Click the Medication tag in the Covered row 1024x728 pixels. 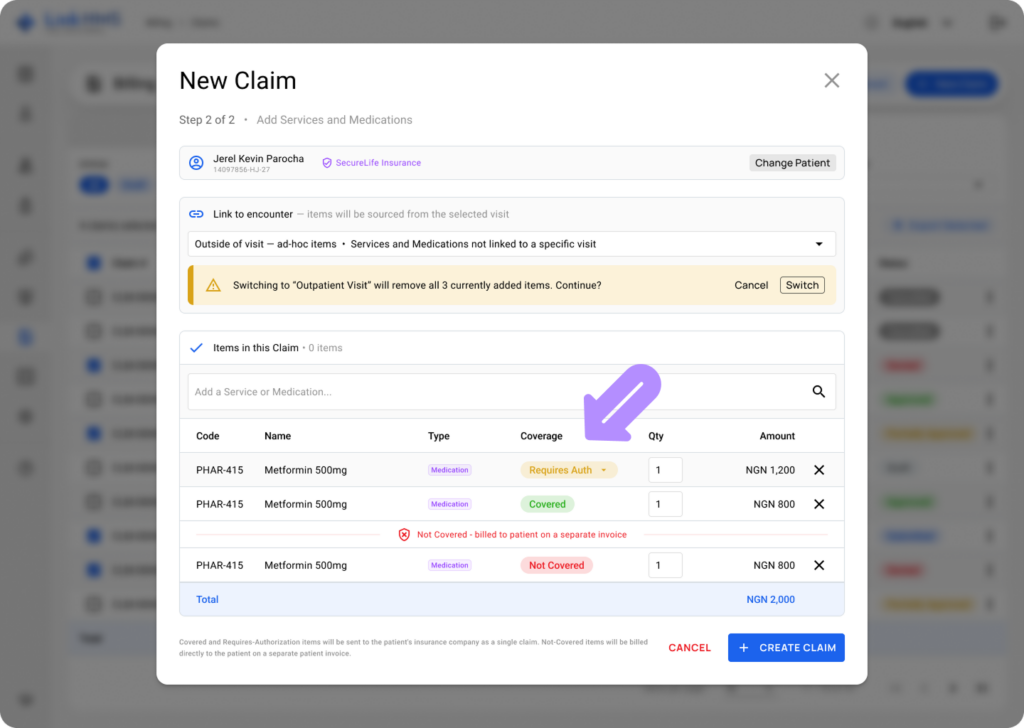449,504
